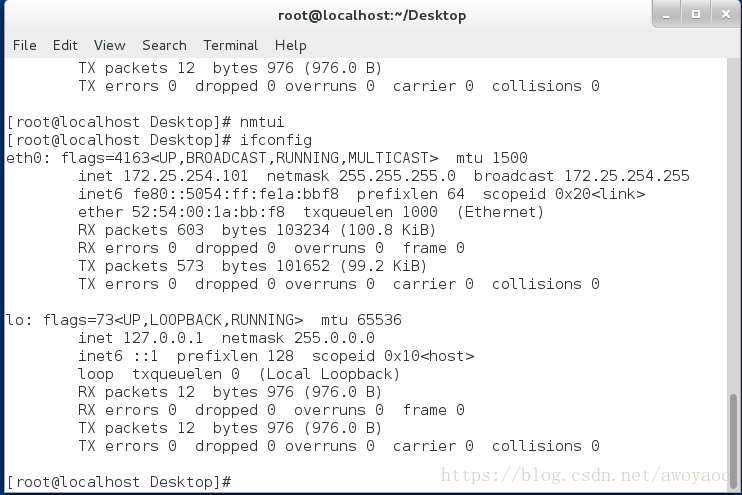The image size is (742, 495).
Task: Click flags=4163 text on eth0 line
Action: (105, 158)
